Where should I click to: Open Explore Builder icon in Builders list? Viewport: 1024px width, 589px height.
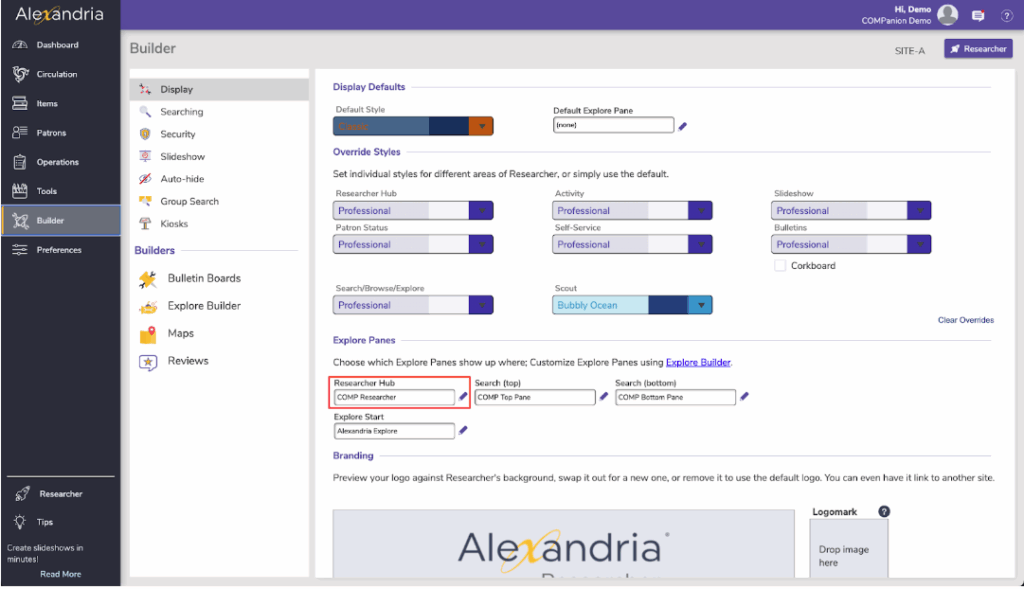[x=148, y=306]
